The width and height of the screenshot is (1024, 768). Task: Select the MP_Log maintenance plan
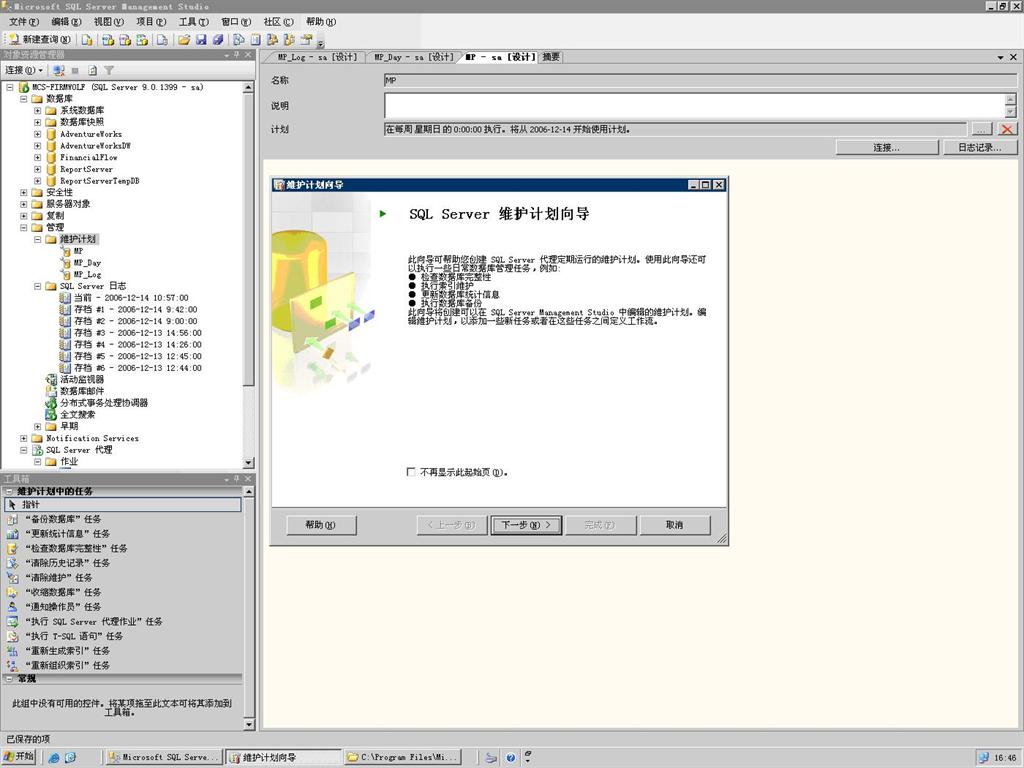tap(87, 274)
